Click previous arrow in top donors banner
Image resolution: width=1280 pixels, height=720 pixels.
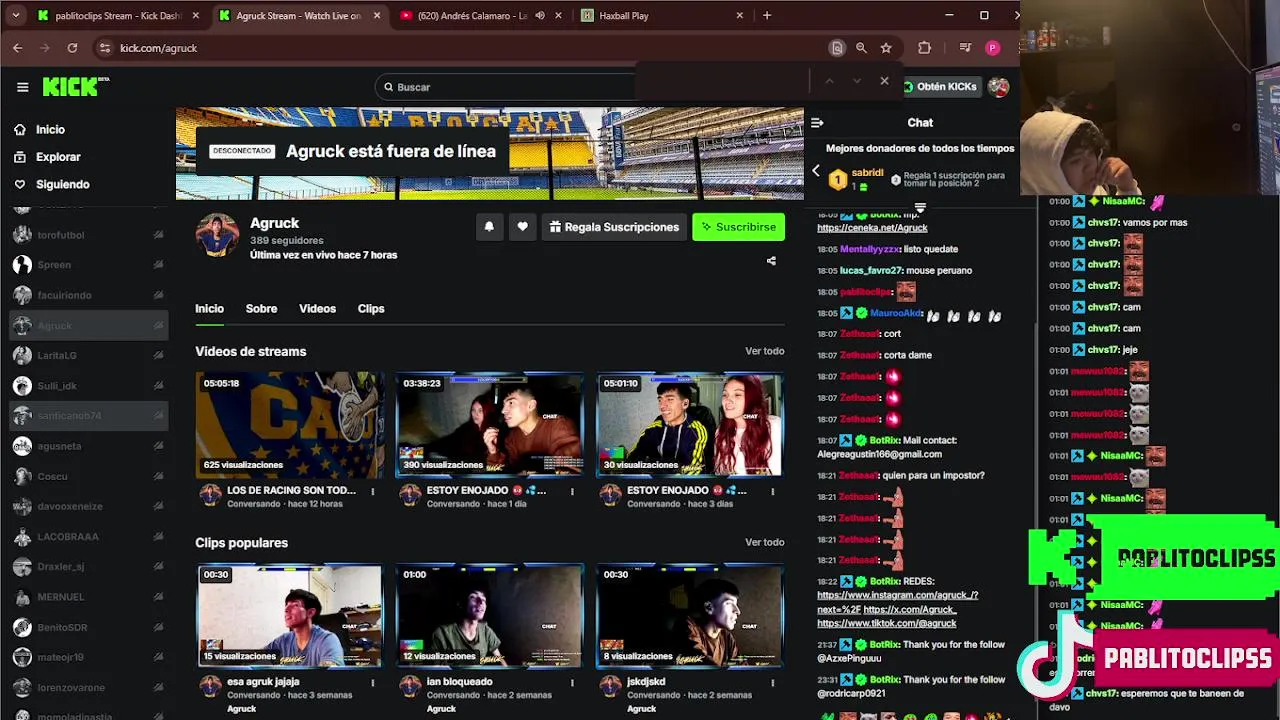click(816, 171)
